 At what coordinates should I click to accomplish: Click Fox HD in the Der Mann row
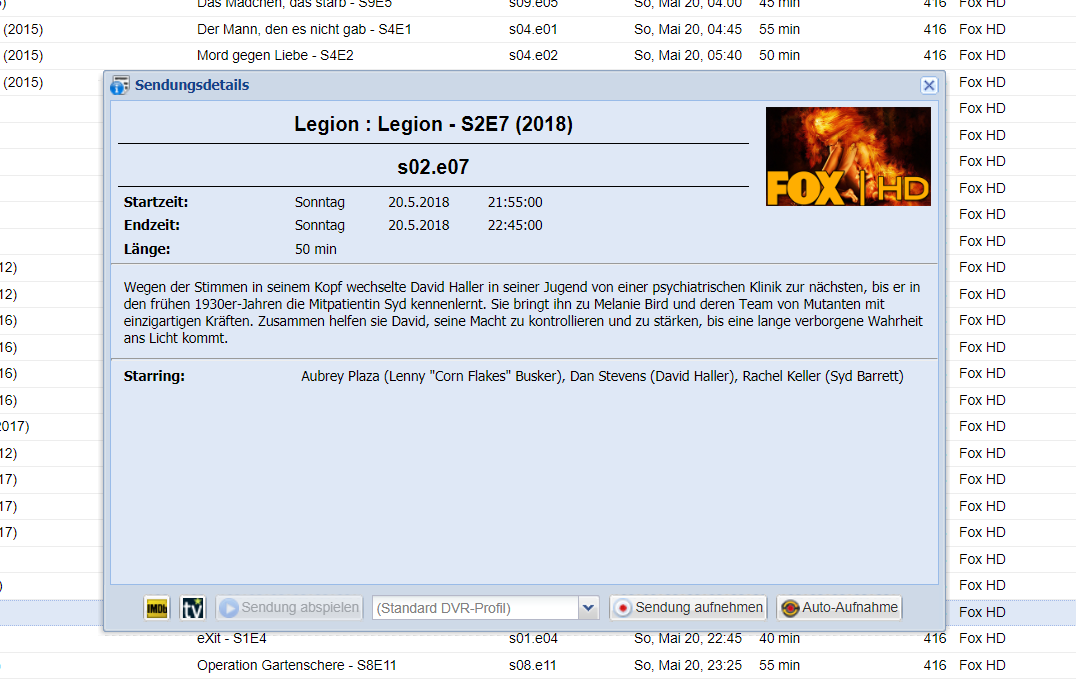tap(982, 30)
